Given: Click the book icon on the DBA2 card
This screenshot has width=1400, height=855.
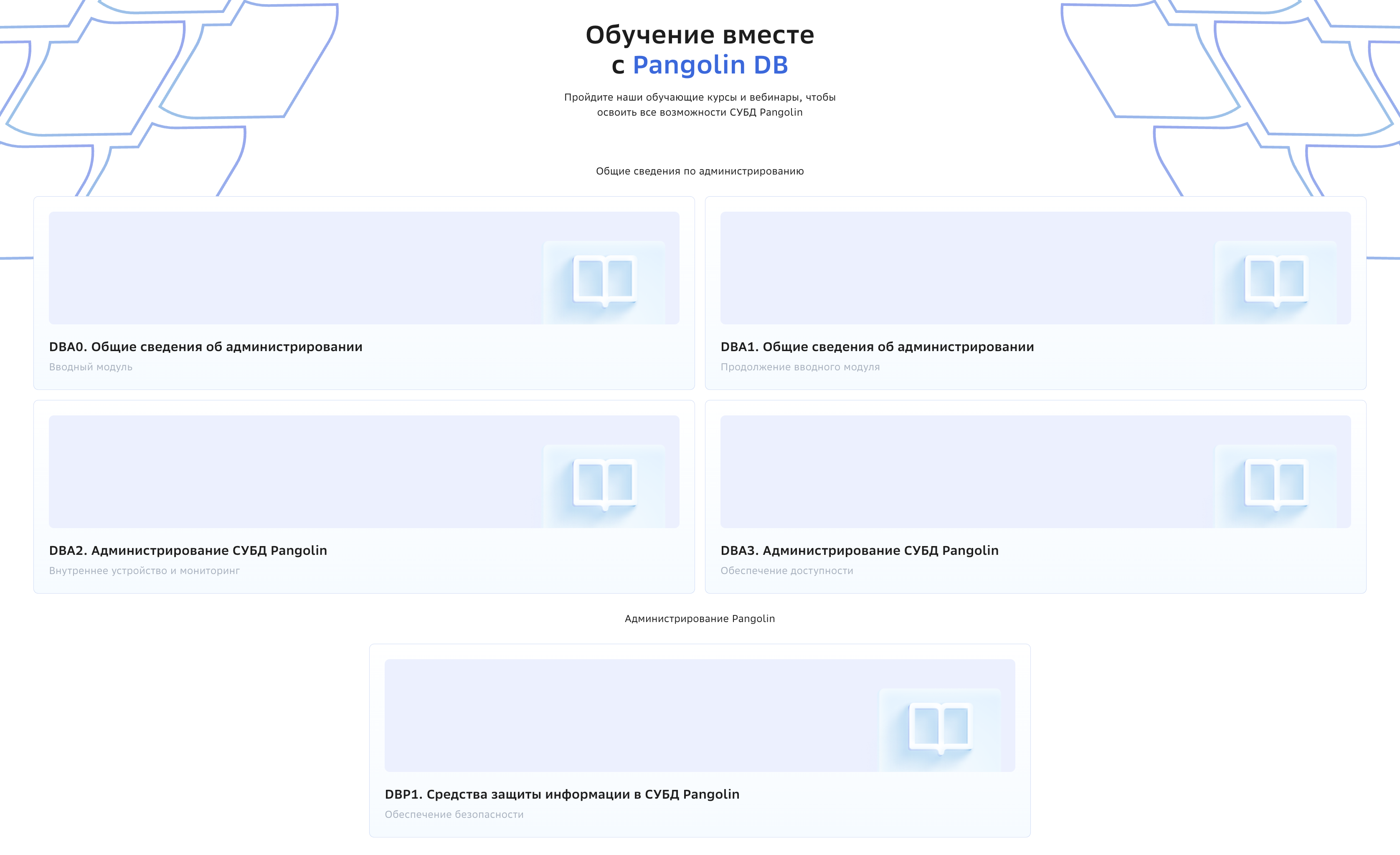Looking at the screenshot, I should (x=604, y=485).
